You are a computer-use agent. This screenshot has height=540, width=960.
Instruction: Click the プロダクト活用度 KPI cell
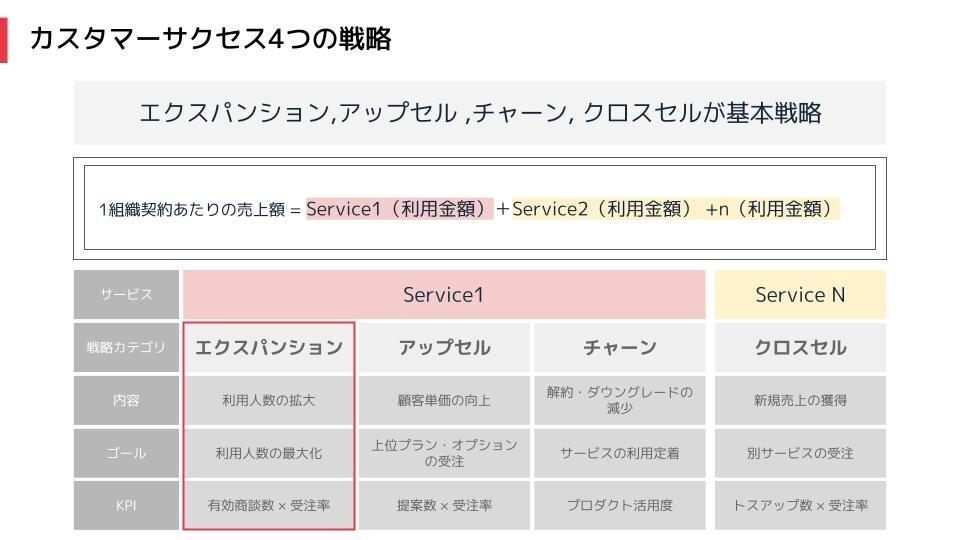pos(620,506)
